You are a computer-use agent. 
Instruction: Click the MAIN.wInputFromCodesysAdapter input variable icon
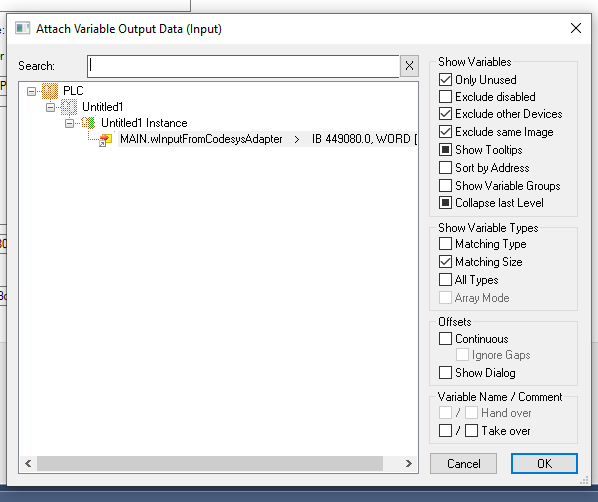coord(105,140)
